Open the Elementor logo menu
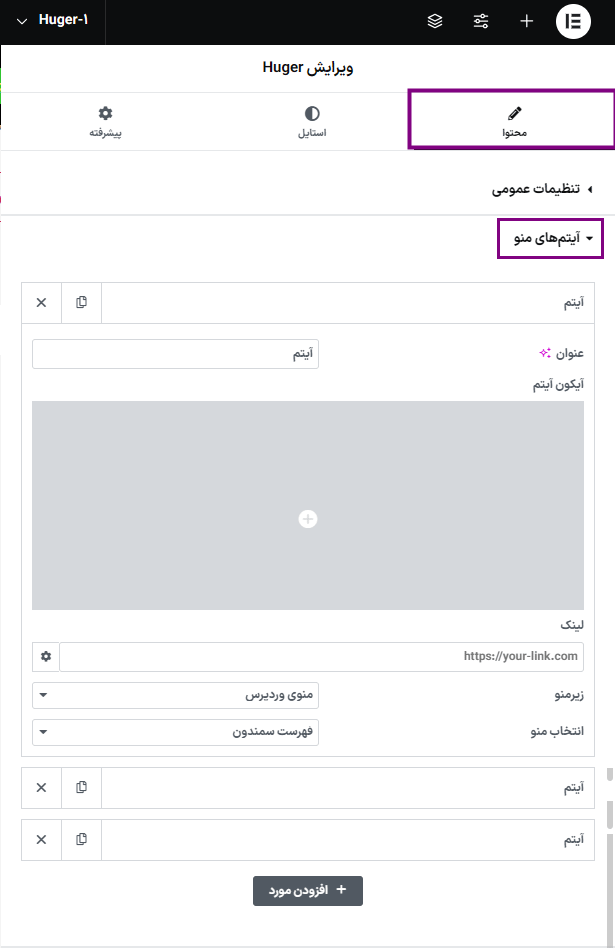 tap(573, 21)
